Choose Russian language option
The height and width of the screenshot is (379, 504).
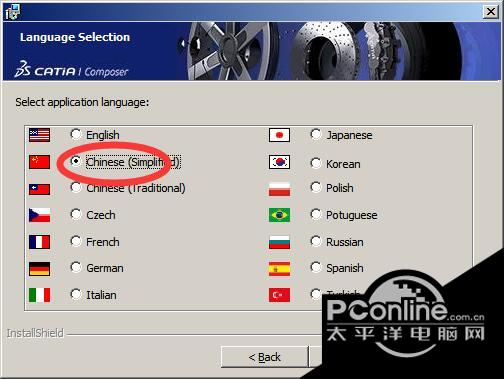316,241
